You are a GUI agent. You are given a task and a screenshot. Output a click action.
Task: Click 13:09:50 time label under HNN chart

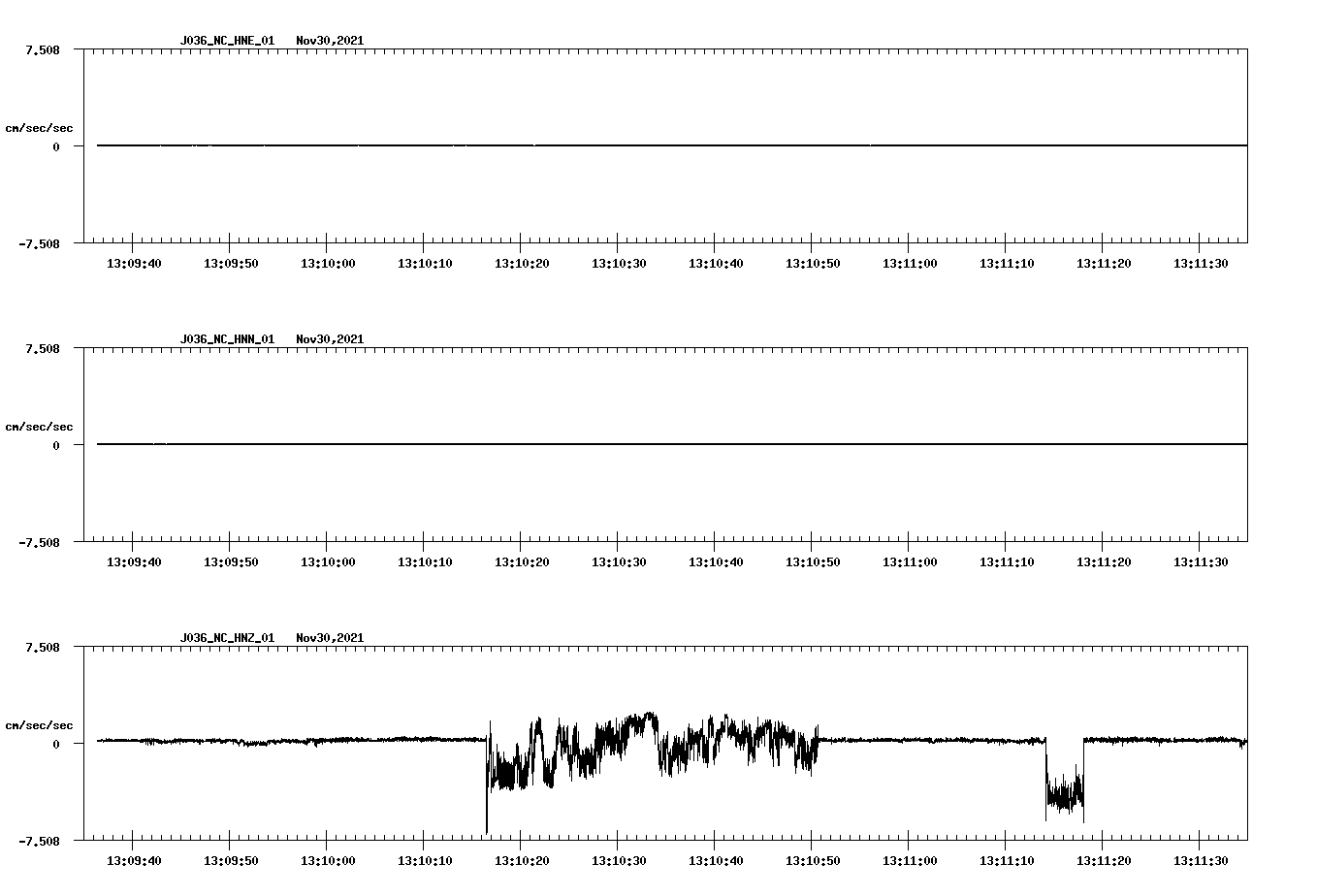click(231, 562)
